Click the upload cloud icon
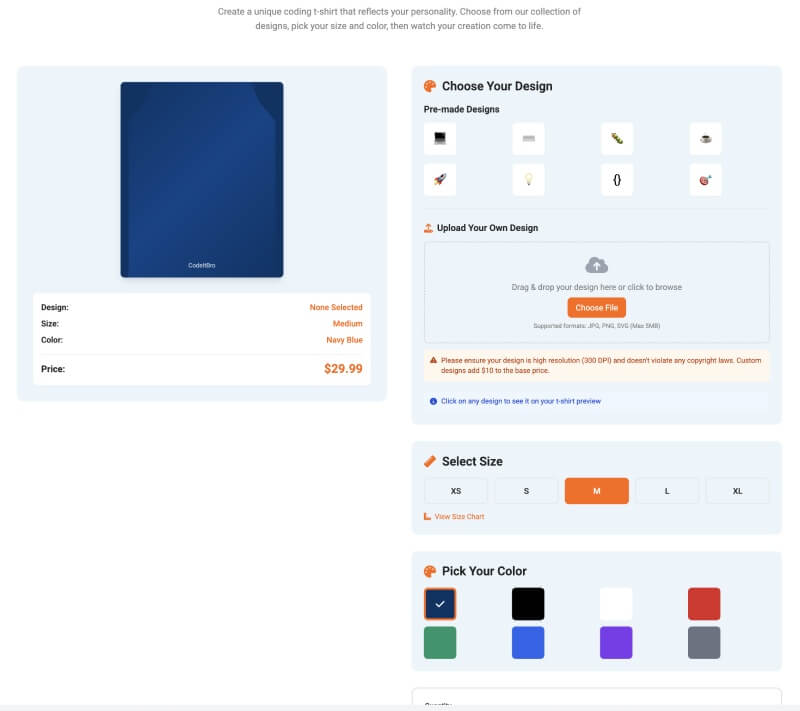The width and height of the screenshot is (800, 711). click(596, 264)
